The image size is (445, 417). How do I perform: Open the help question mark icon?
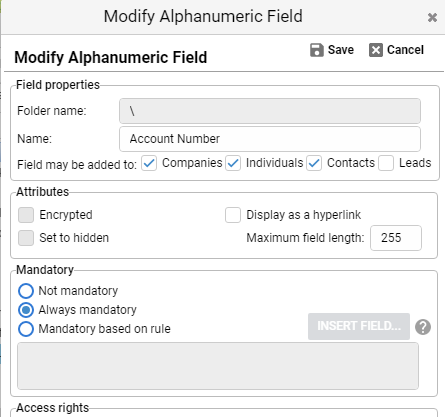[423, 327]
